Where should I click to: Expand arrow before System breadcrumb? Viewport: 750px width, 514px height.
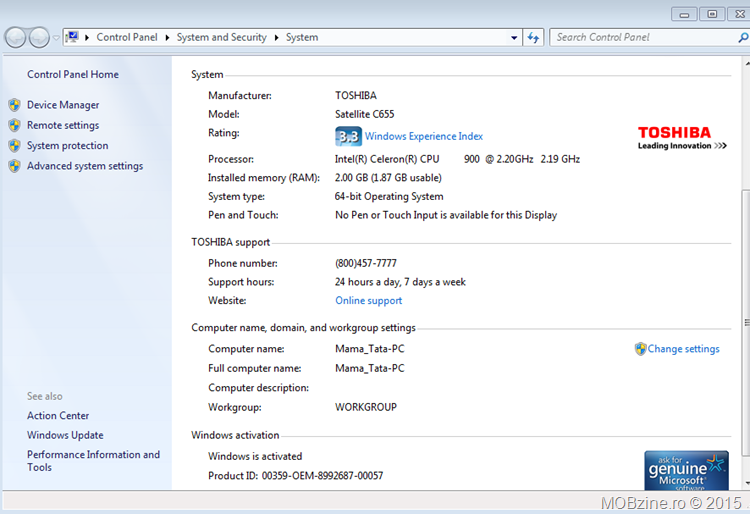tap(276, 37)
